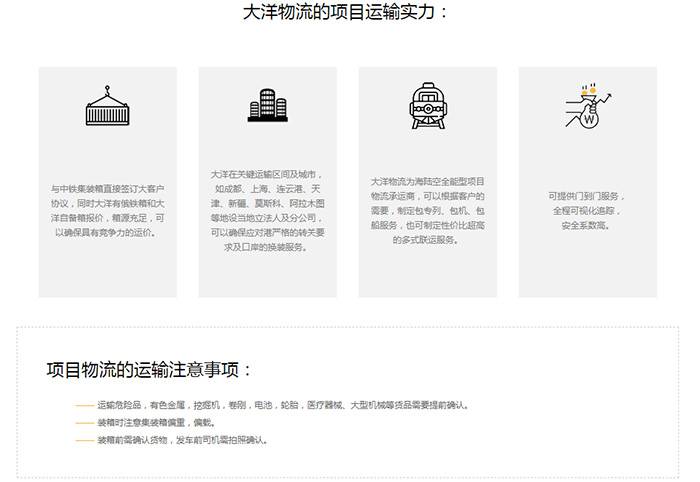Click the orange dash before 装箱时注意集装箱偏重
The width and height of the screenshot is (700, 482).
point(84,423)
